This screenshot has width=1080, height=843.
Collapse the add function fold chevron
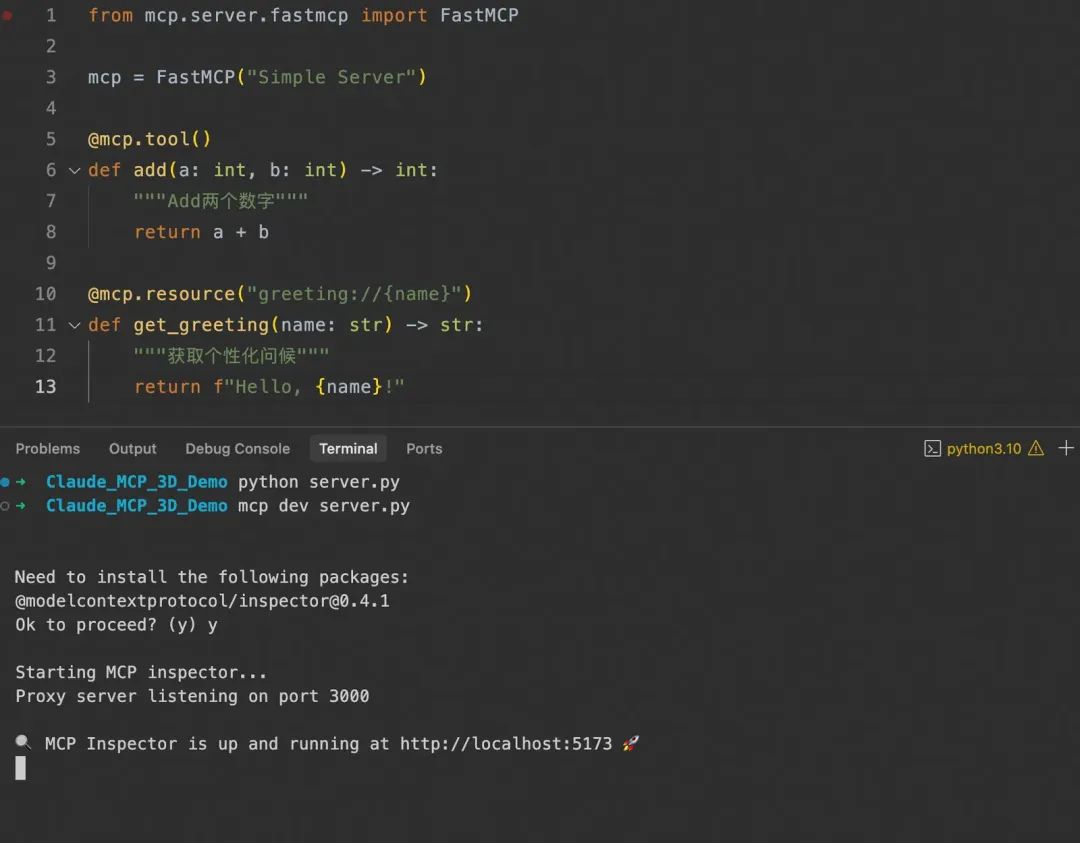click(74, 170)
